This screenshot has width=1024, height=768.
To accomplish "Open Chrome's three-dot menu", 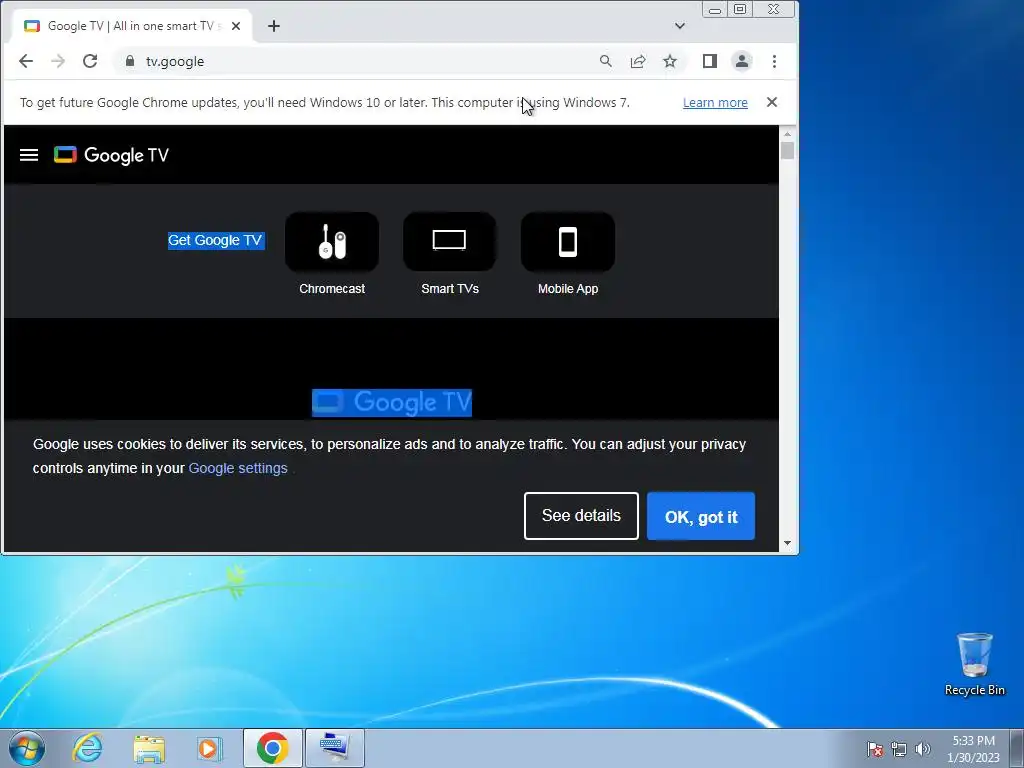I will [x=775, y=61].
